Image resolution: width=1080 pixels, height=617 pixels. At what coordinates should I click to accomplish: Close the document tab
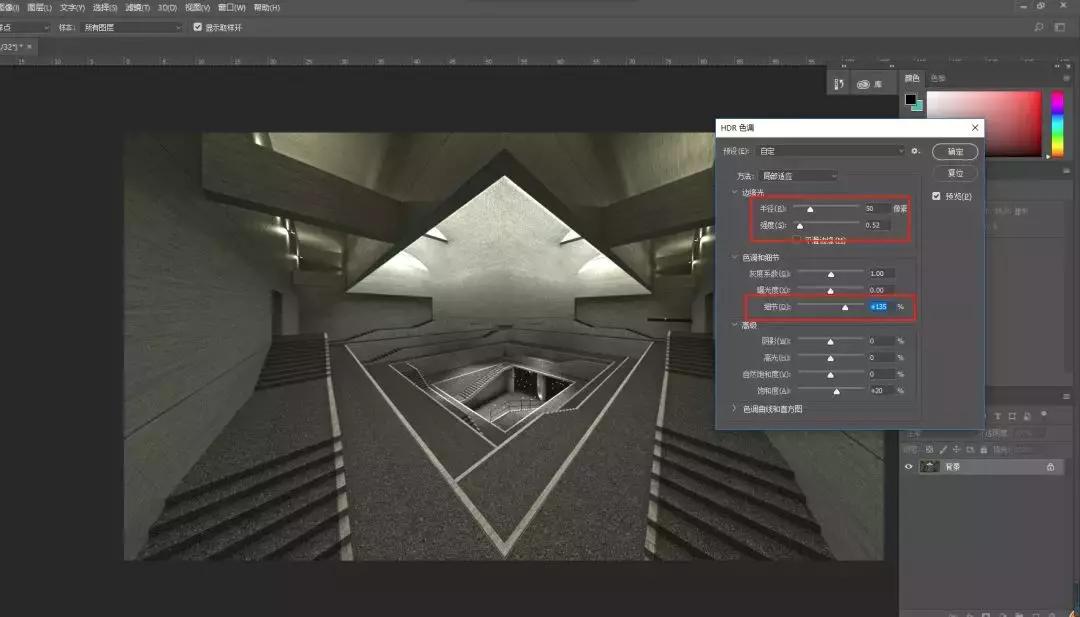click(30, 47)
